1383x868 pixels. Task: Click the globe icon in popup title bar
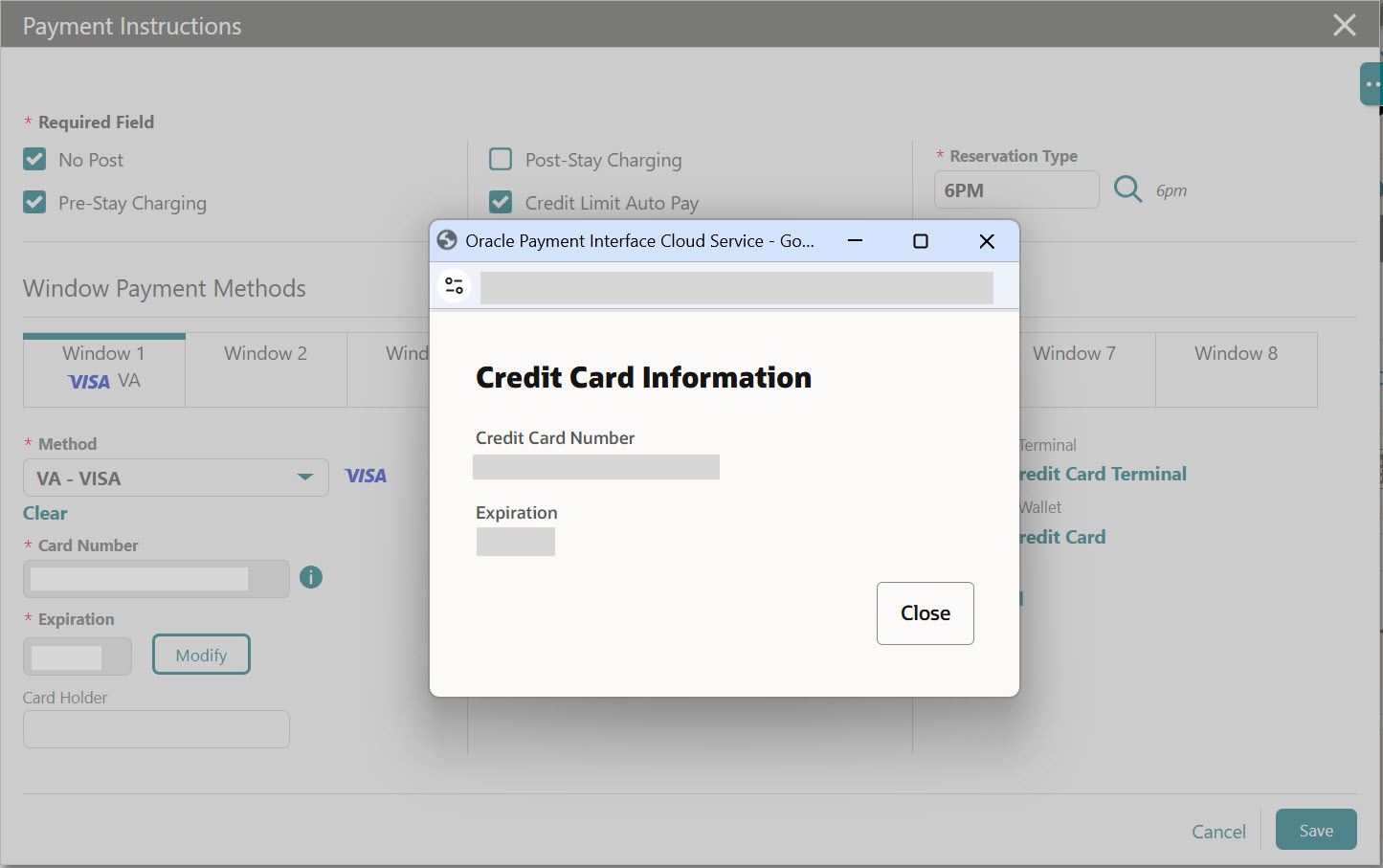tap(446, 240)
